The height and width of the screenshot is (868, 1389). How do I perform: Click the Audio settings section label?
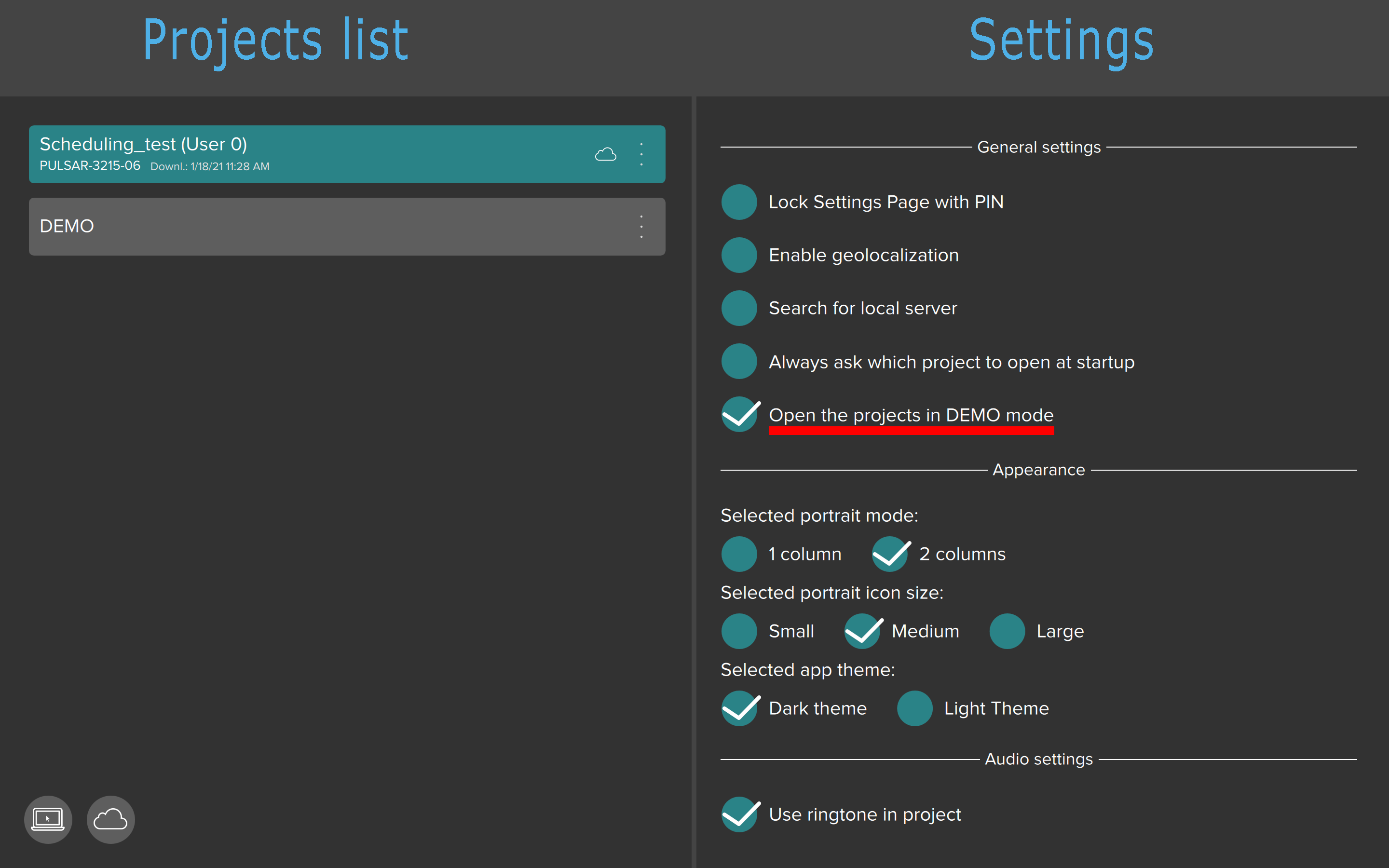1039,759
